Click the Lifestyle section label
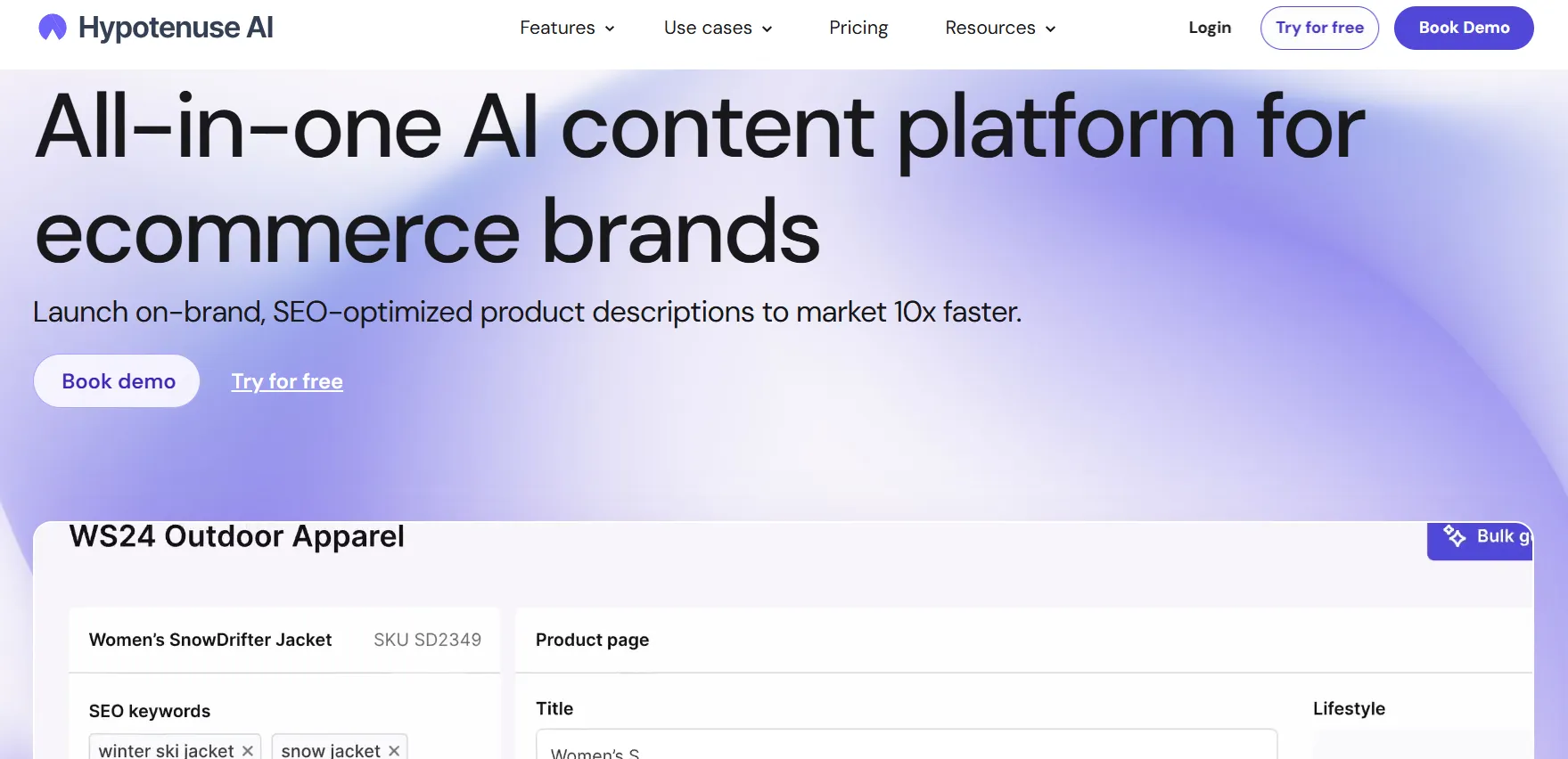Viewport: 1568px width, 759px height. 1348,708
